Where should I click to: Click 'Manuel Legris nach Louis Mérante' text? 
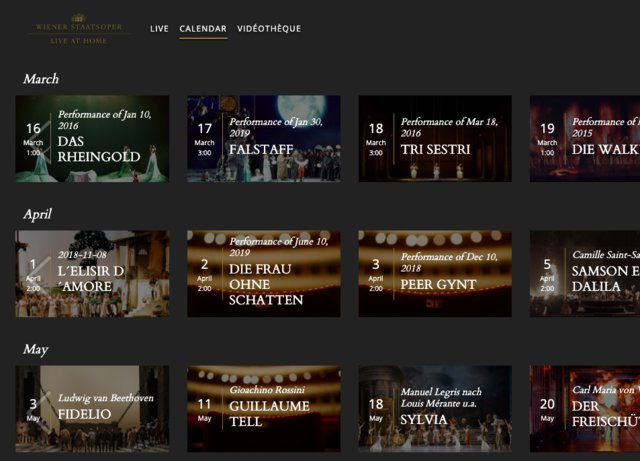(441, 398)
